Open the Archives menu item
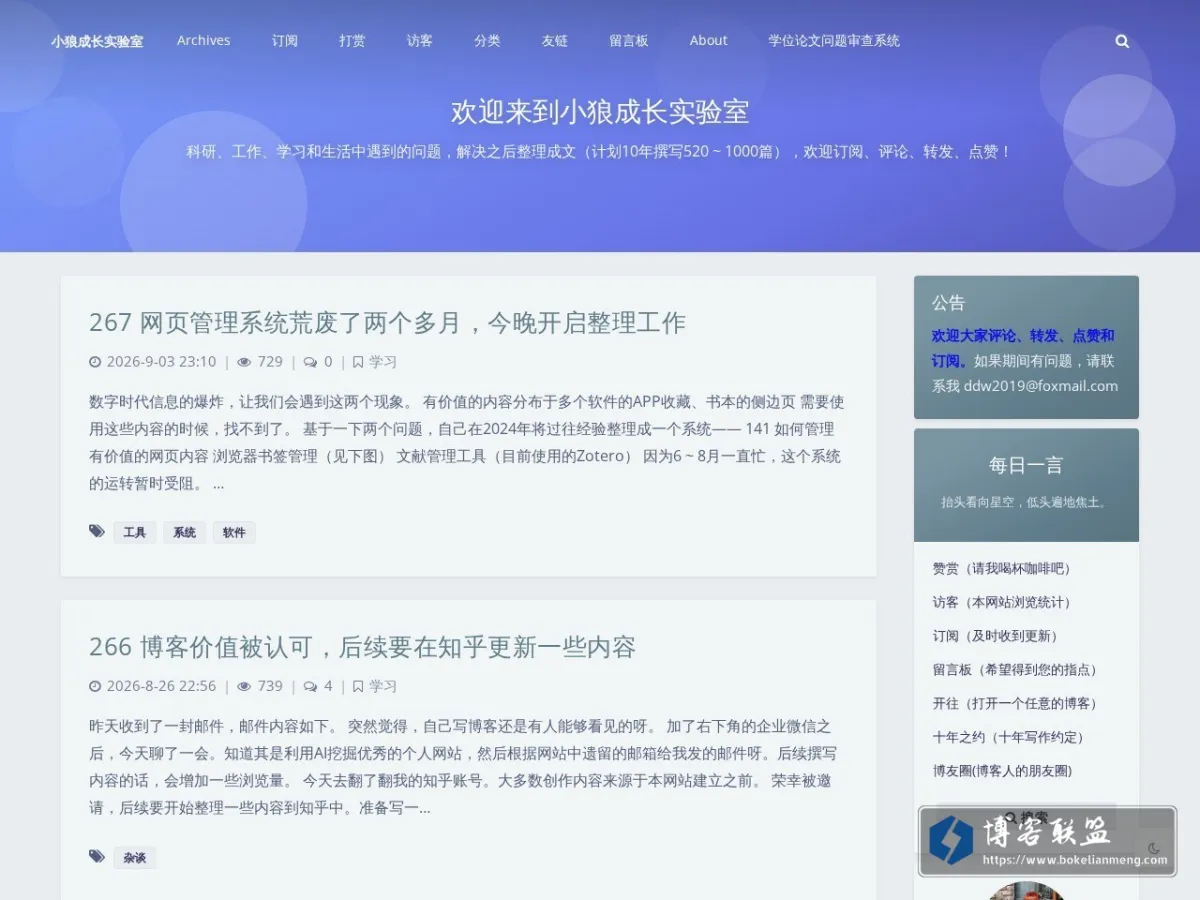Viewport: 1200px width, 900px height. [203, 41]
